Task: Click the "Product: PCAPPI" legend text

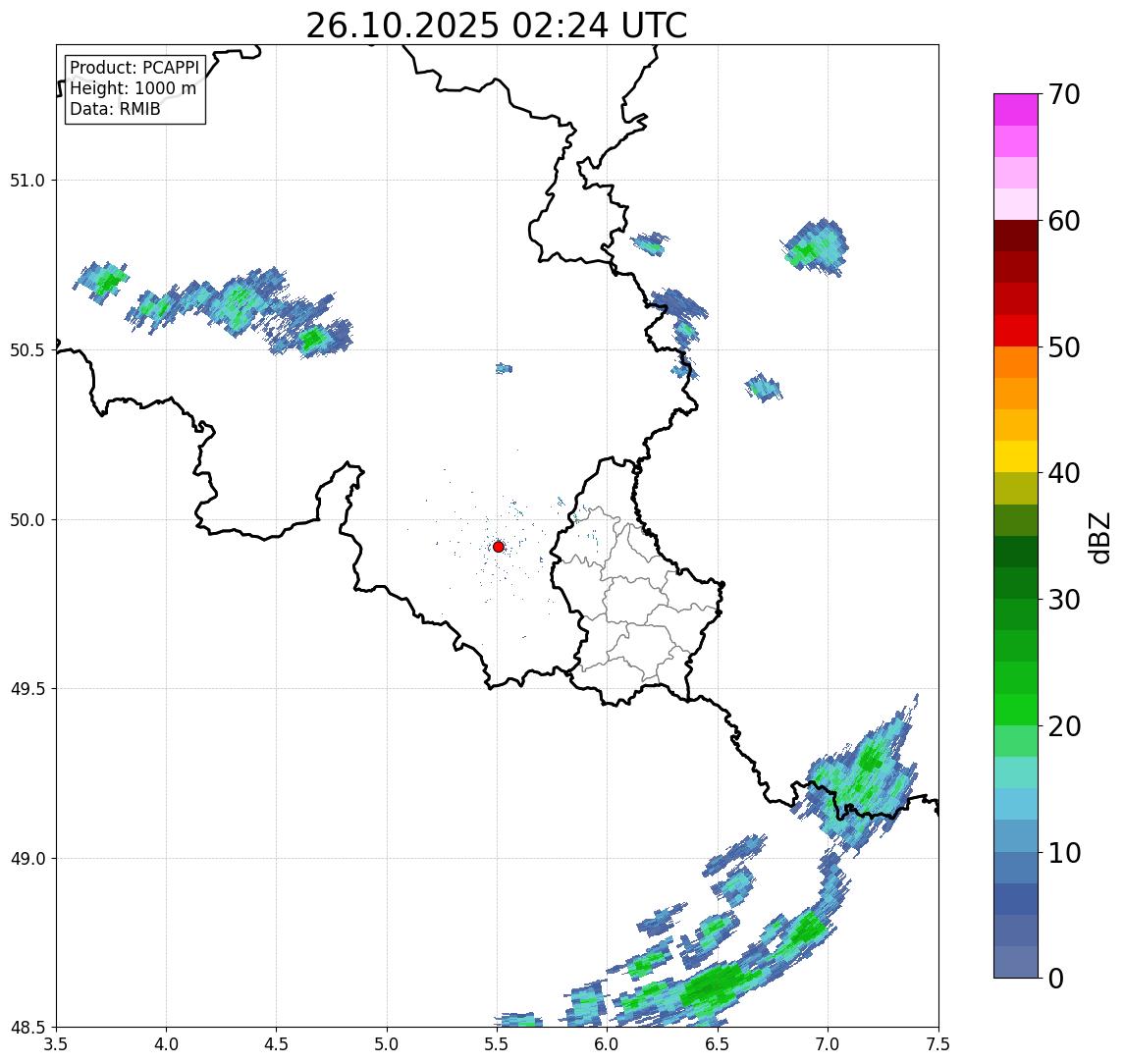Action: click(x=134, y=68)
